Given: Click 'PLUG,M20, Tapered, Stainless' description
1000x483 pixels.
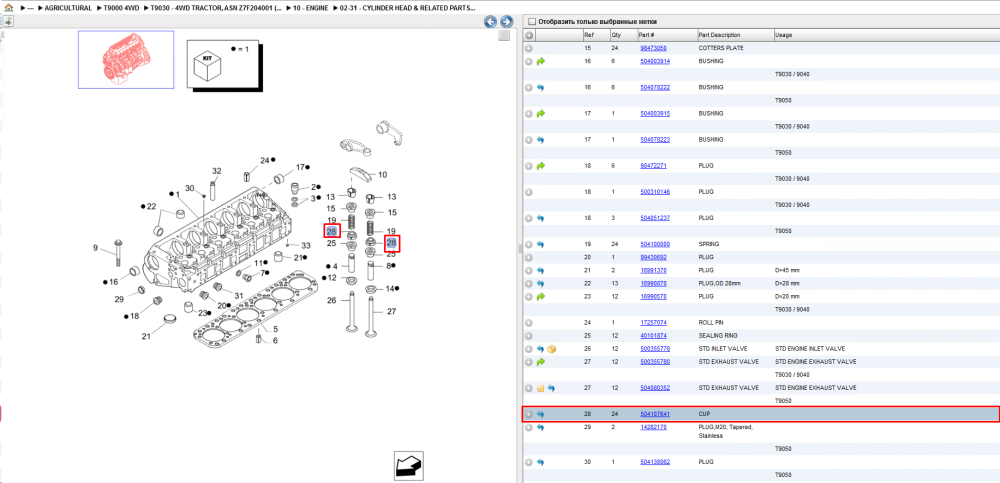Looking at the screenshot, I should (x=726, y=431).
